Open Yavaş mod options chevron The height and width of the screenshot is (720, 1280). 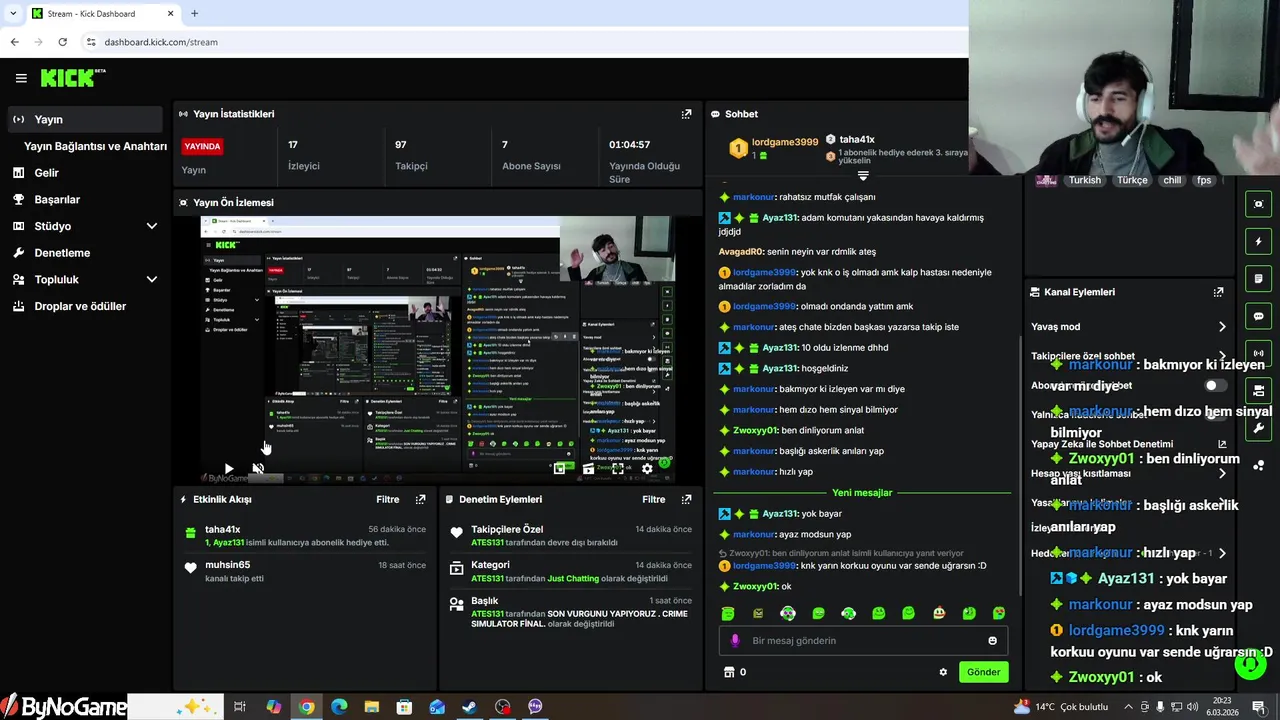pyautogui.click(x=1221, y=327)
